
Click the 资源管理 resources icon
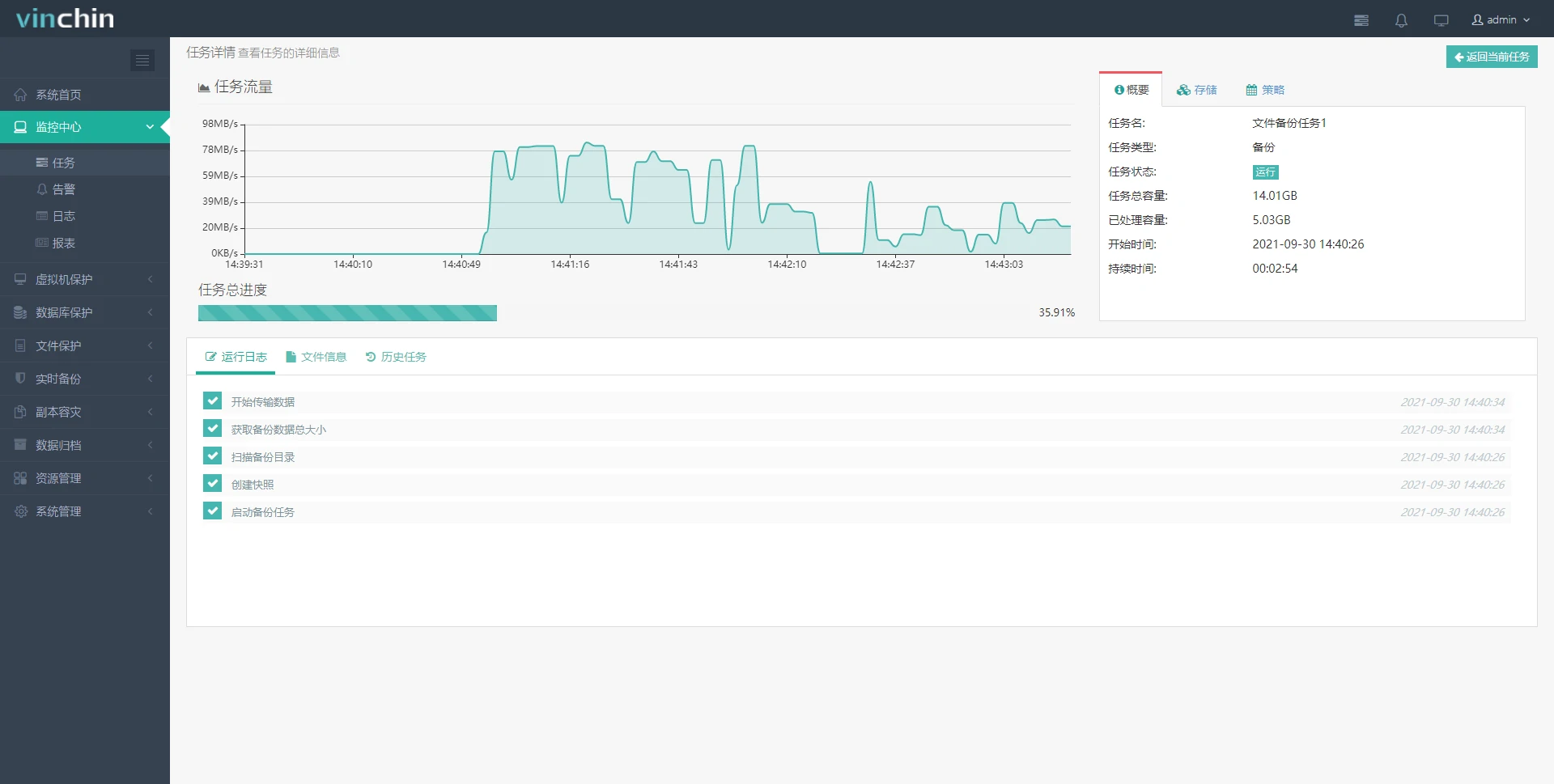(x=20, y=478)
